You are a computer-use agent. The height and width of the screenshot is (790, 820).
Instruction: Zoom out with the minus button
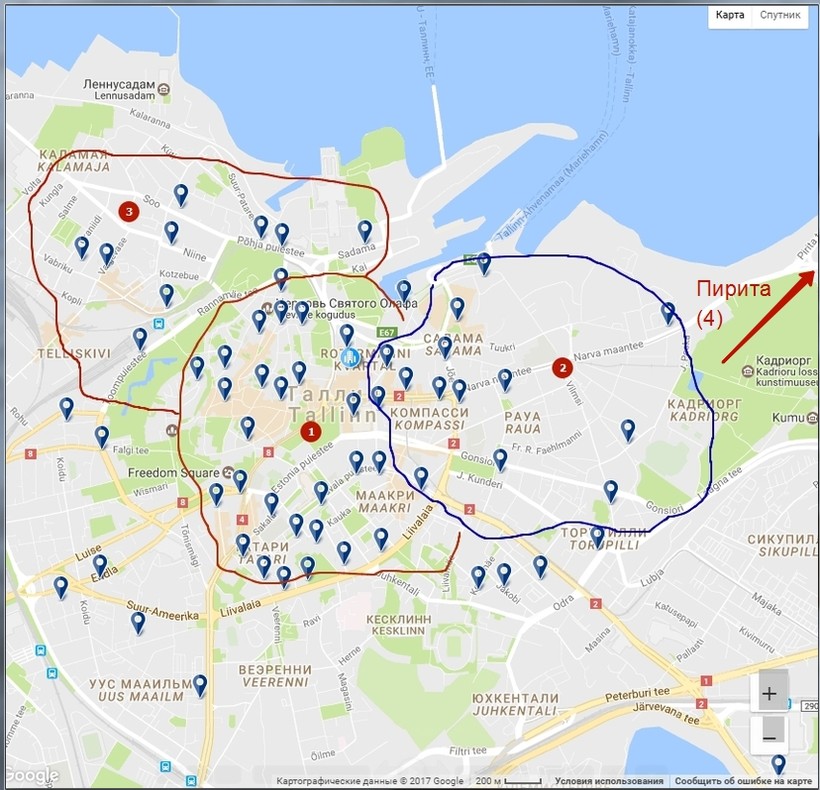click(769, 736)
